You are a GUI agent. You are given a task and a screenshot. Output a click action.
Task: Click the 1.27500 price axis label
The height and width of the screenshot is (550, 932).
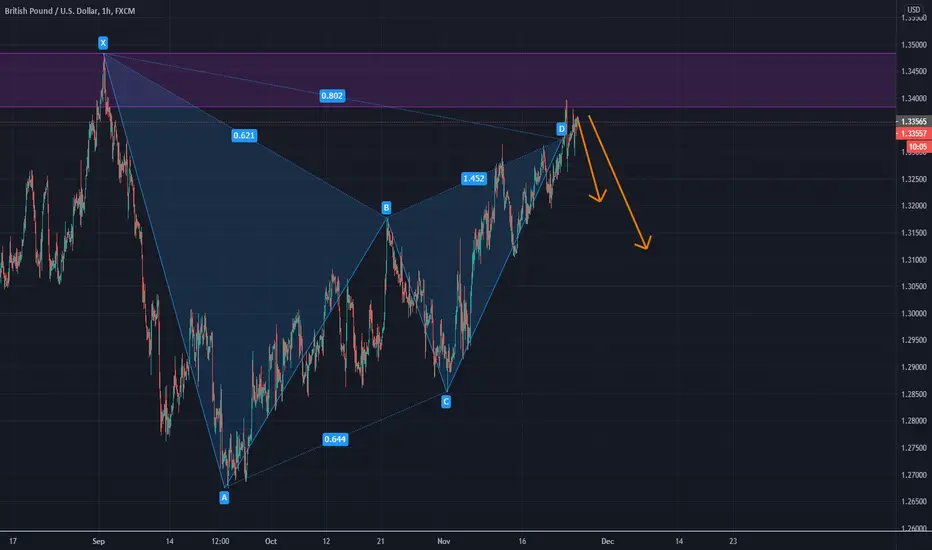click(x=914, y=448)
